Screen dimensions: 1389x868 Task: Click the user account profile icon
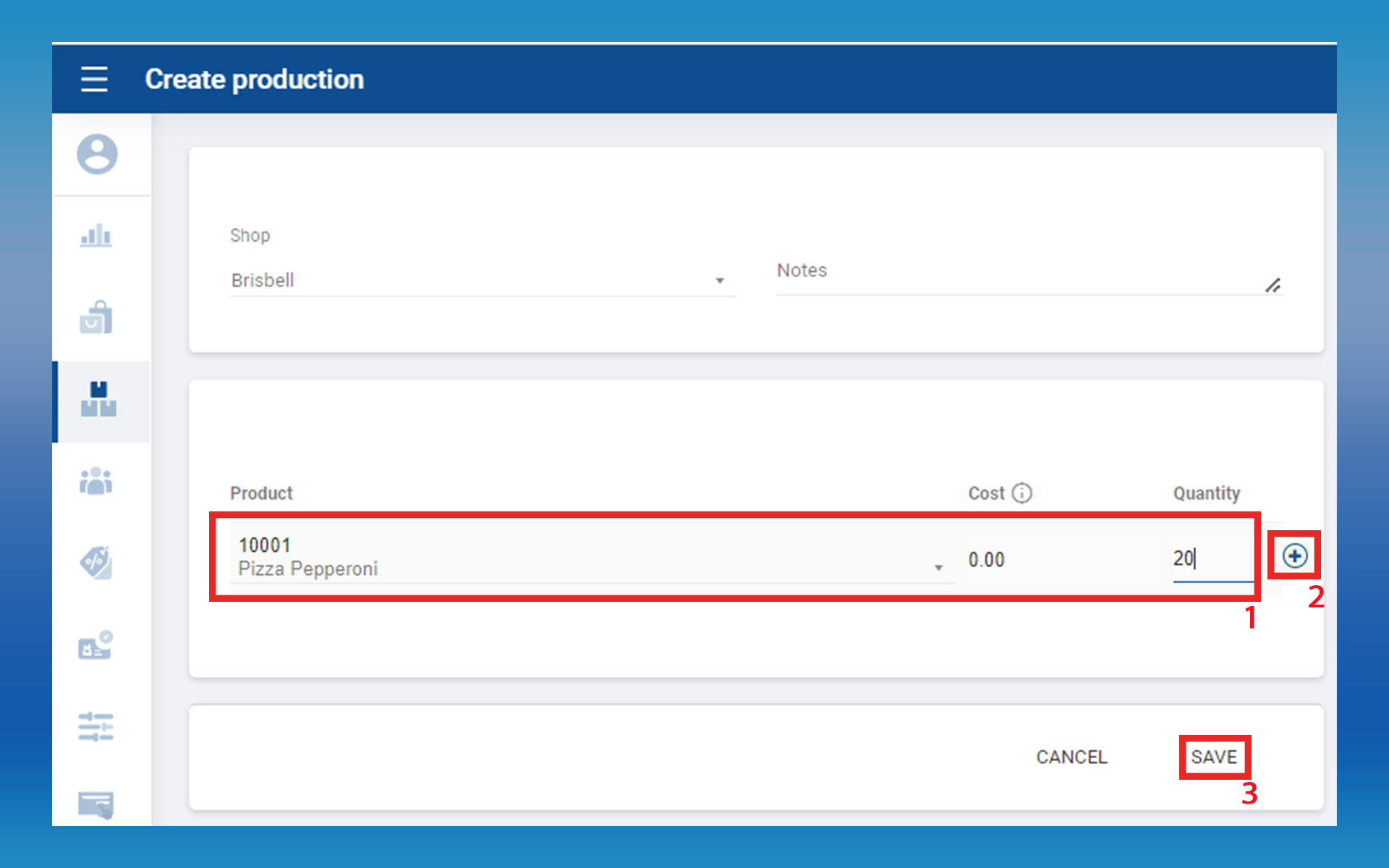97,154
